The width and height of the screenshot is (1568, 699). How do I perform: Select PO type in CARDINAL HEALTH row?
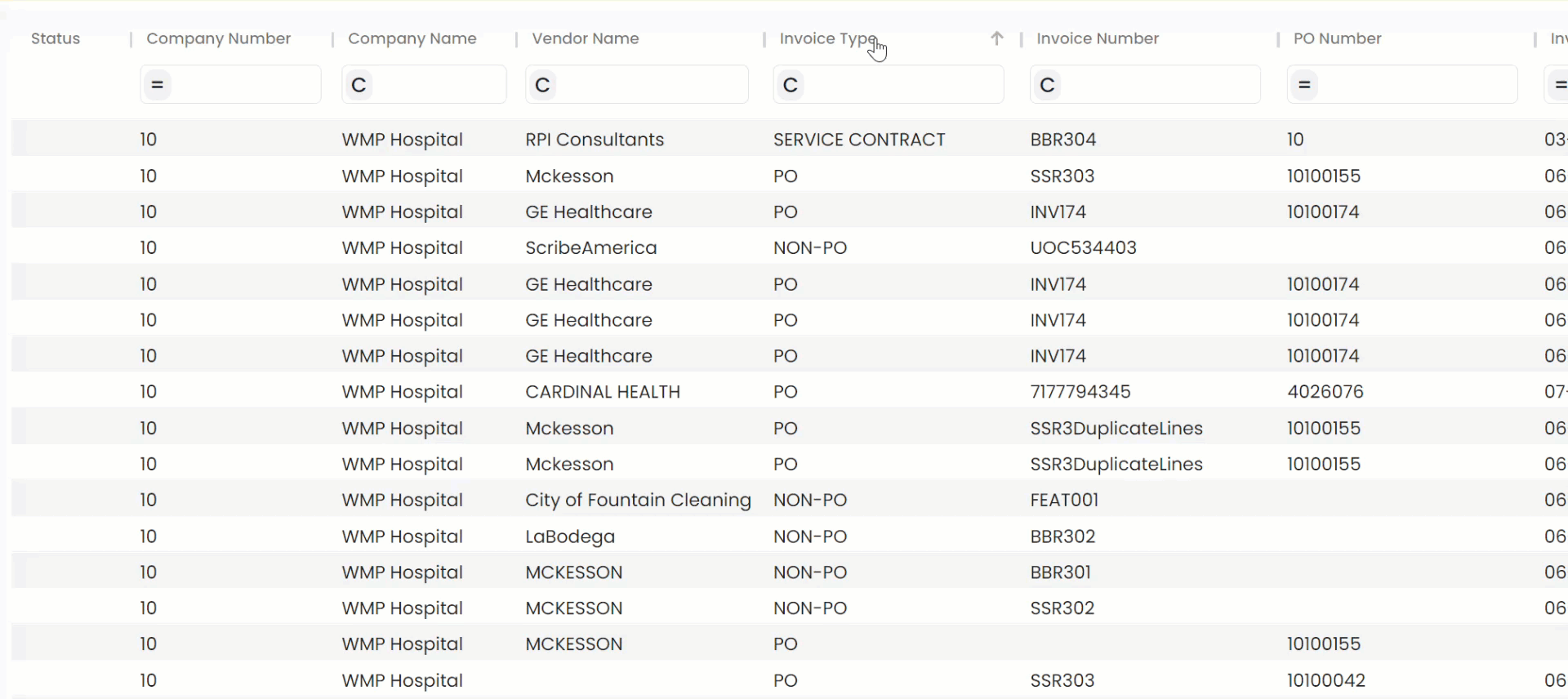(785, 392)
